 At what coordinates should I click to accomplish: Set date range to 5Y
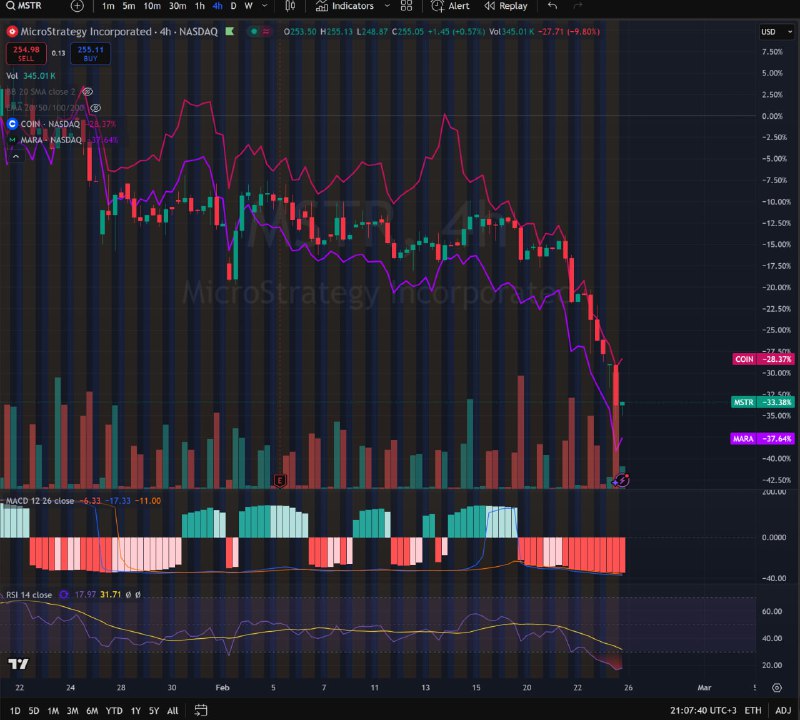pos(154,711)
